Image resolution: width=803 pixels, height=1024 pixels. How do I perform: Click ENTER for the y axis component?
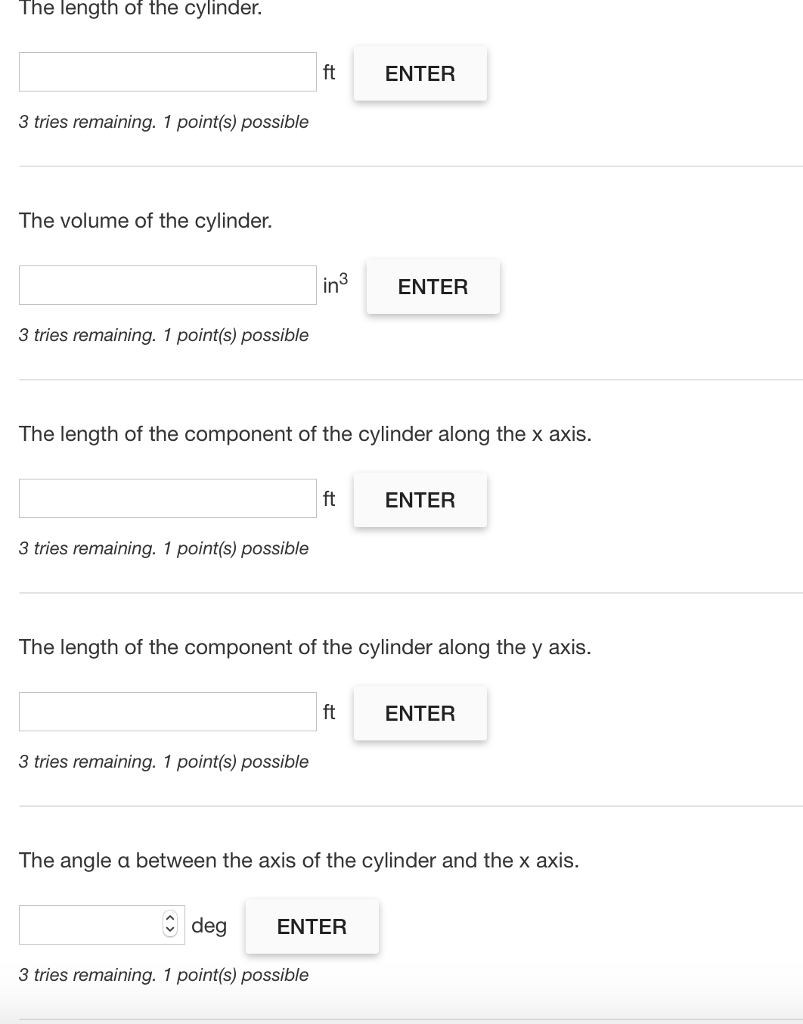[419, 713]
